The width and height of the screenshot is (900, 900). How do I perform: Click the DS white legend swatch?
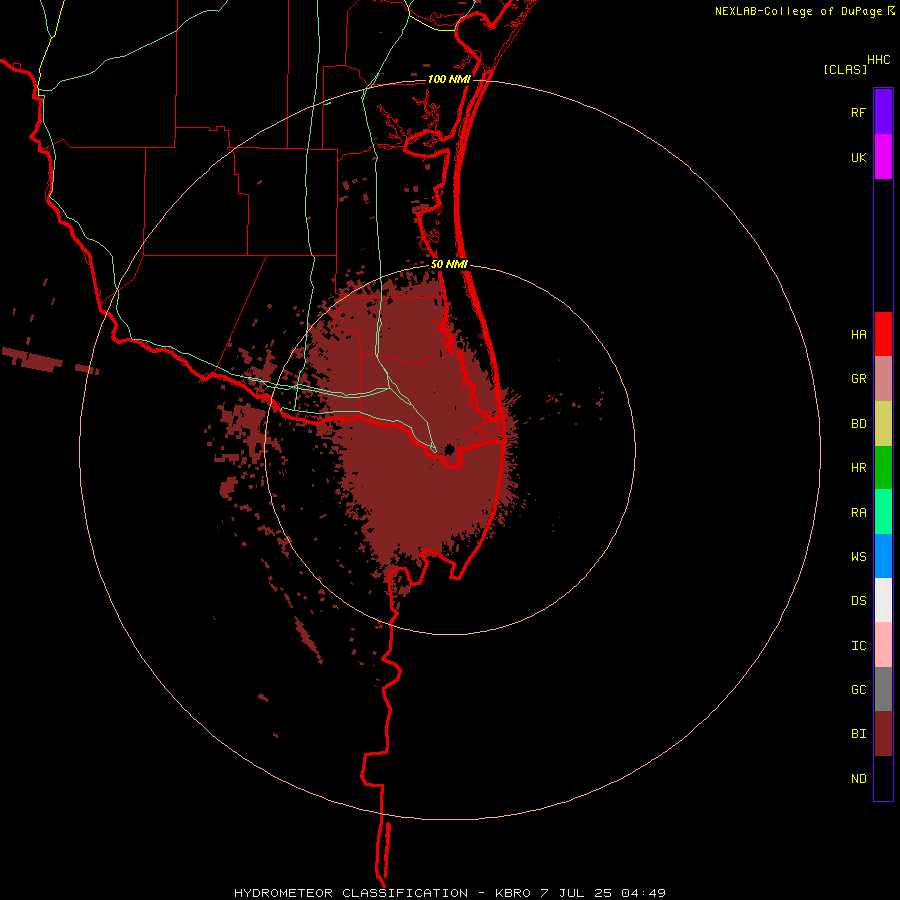(x=883, y=600)
